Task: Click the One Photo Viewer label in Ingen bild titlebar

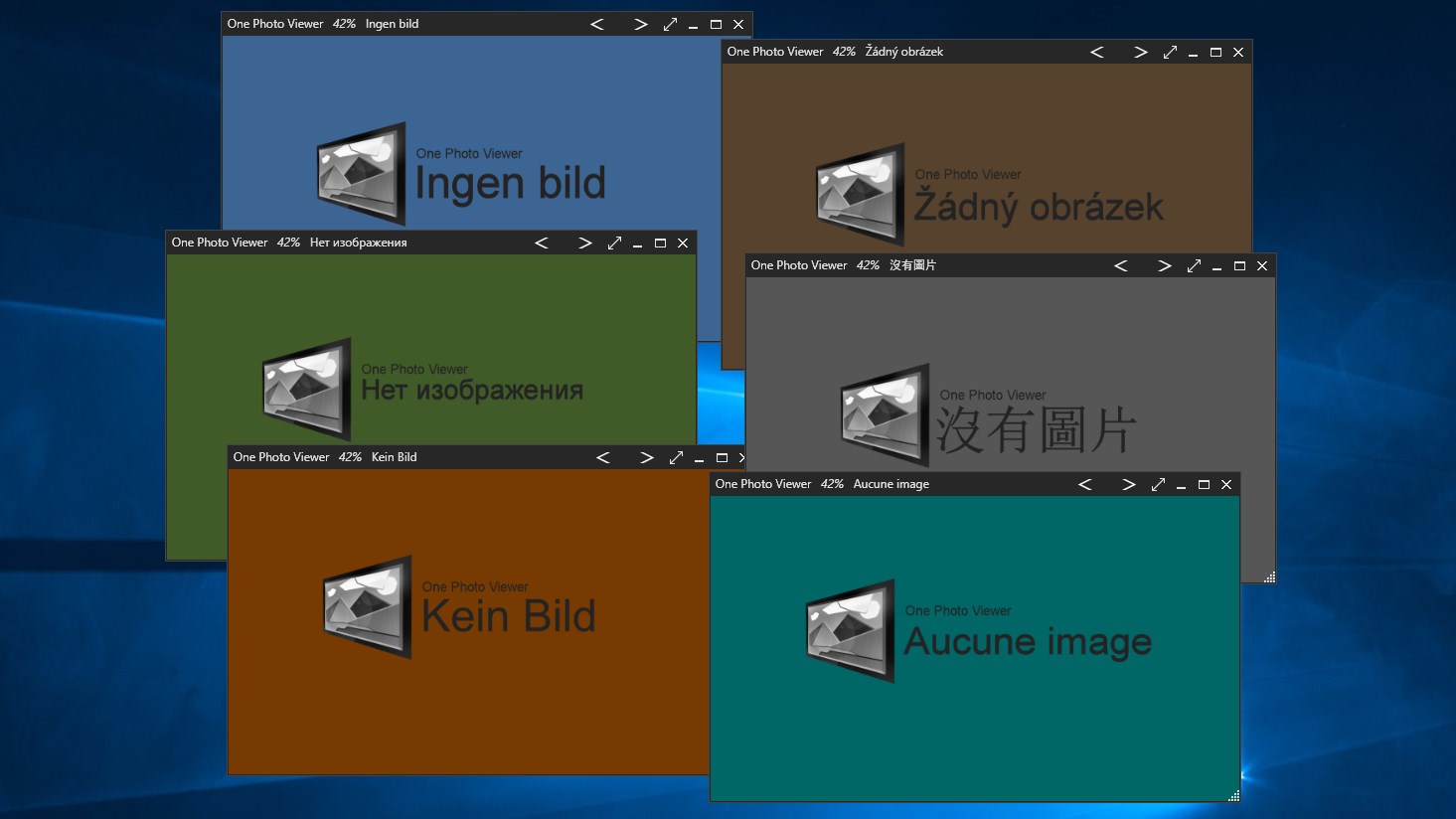Action: pos(275,24)
